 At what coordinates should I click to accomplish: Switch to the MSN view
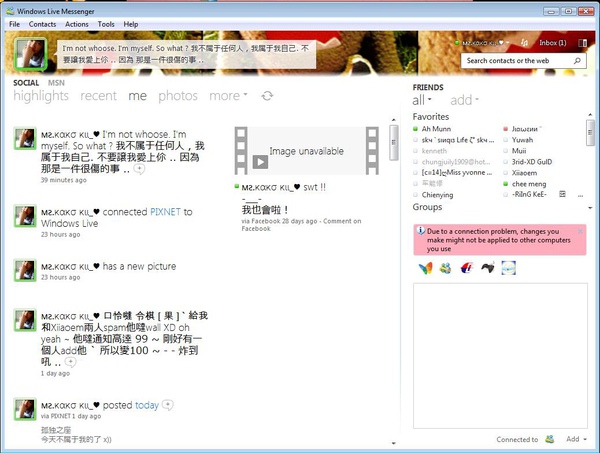[56, 83]
